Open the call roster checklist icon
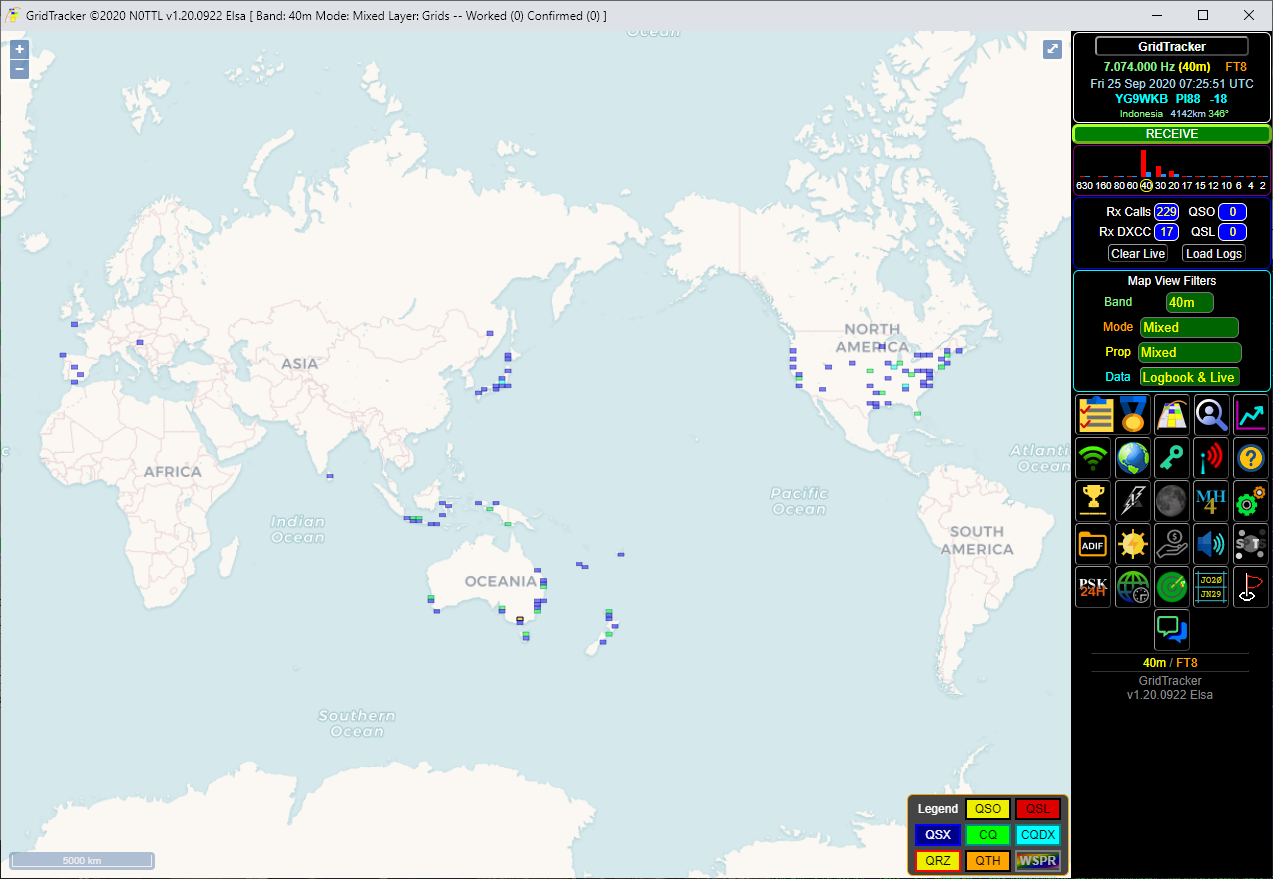This screenshot has width=1273, height=879. pyautogui.click(x=1094, y=414)
